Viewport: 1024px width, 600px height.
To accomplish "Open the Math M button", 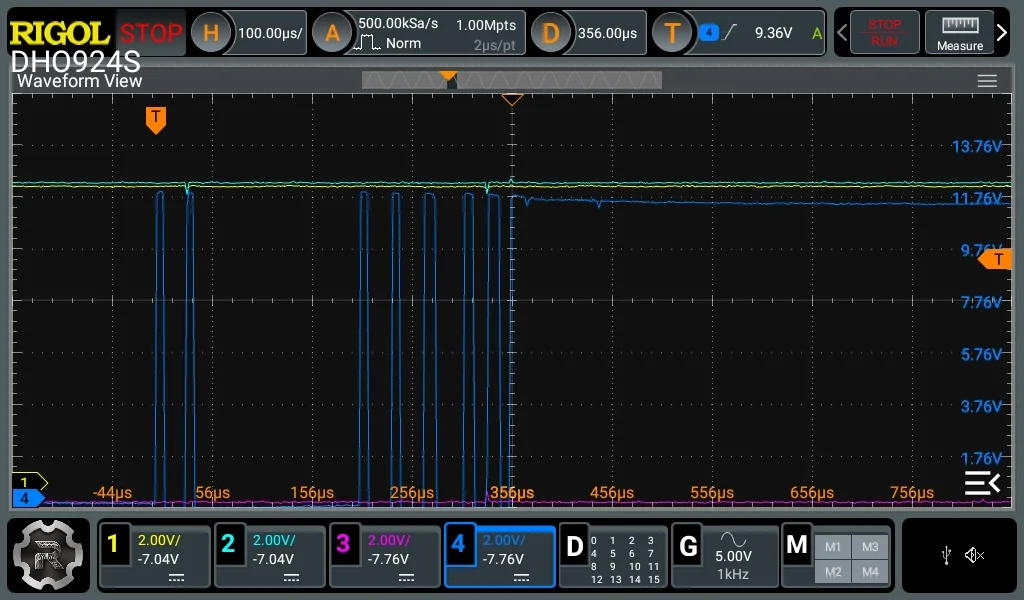I will coord(797,545).
